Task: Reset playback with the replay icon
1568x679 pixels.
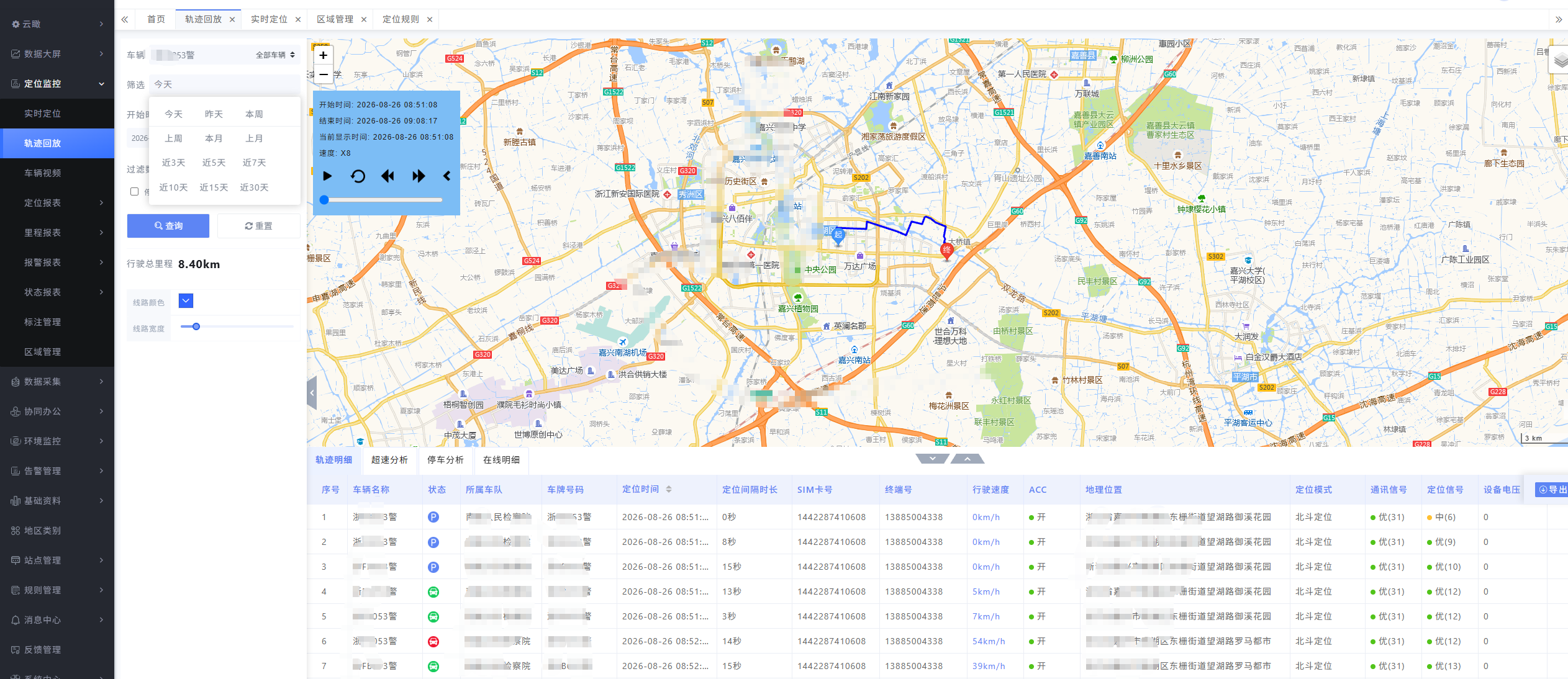Action: pos(358,176)
